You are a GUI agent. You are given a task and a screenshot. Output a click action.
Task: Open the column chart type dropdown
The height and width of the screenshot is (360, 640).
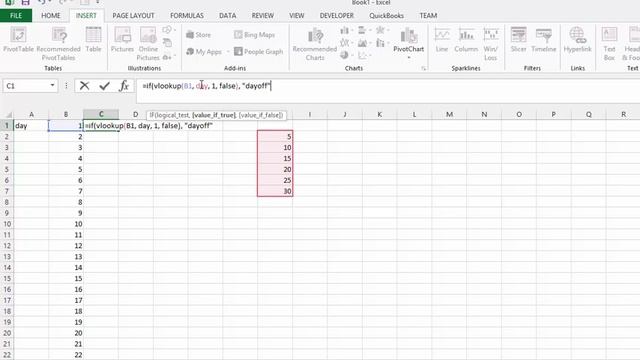click(x=346, y=30)
